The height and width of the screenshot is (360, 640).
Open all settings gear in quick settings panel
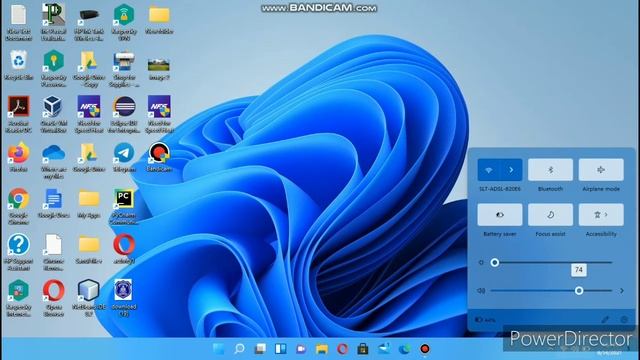[624, 320]
